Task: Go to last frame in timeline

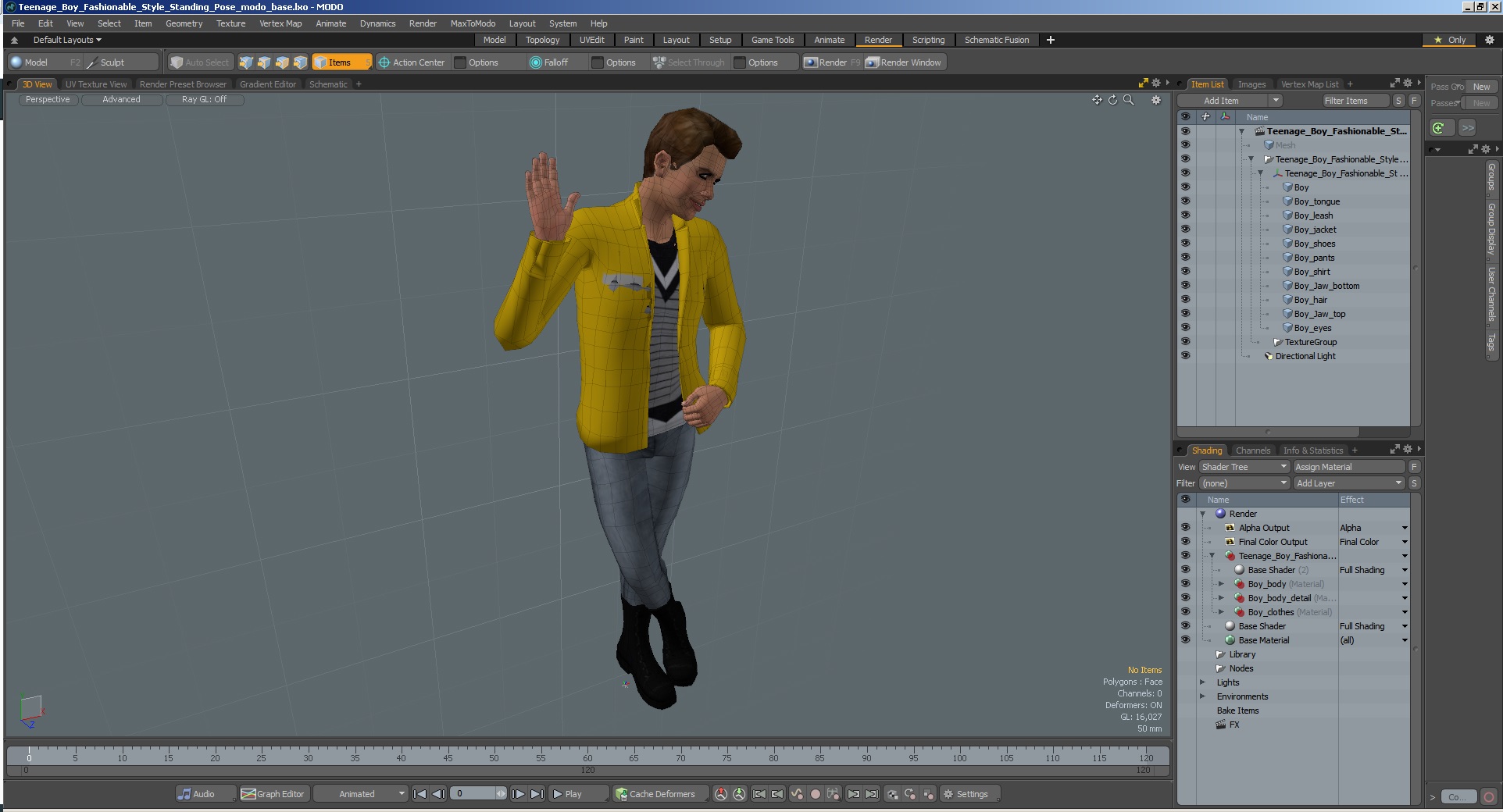Action: coord(537,794)
